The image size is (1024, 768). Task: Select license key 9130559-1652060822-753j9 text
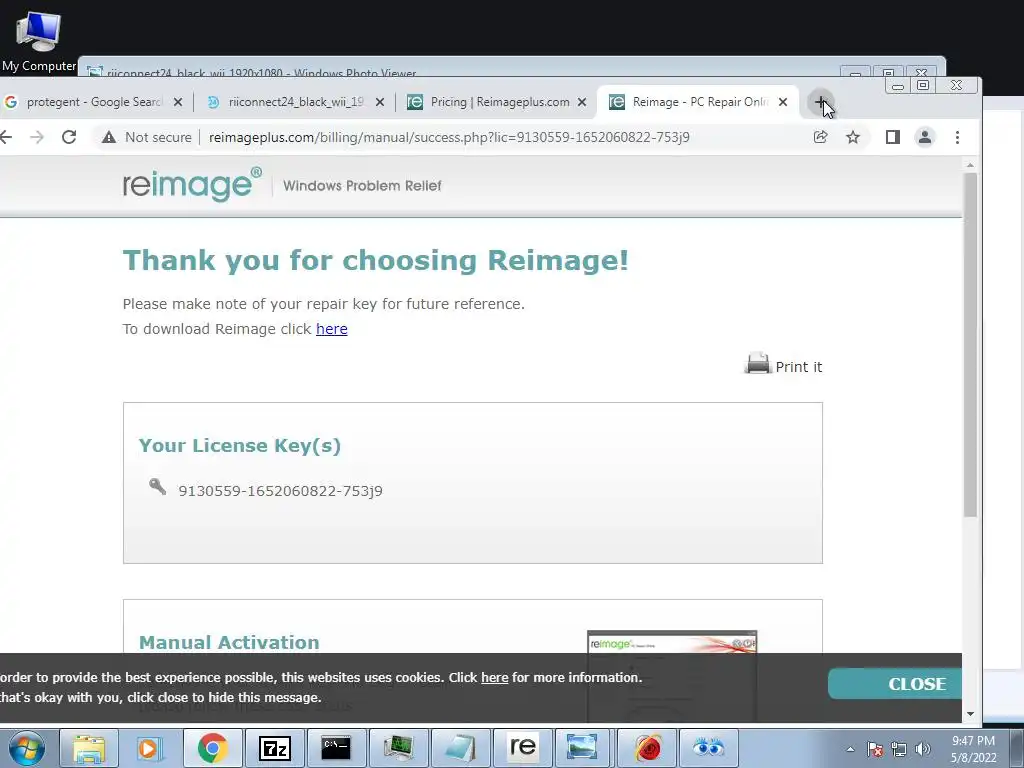pyautogui.click(x=281, y=491)
